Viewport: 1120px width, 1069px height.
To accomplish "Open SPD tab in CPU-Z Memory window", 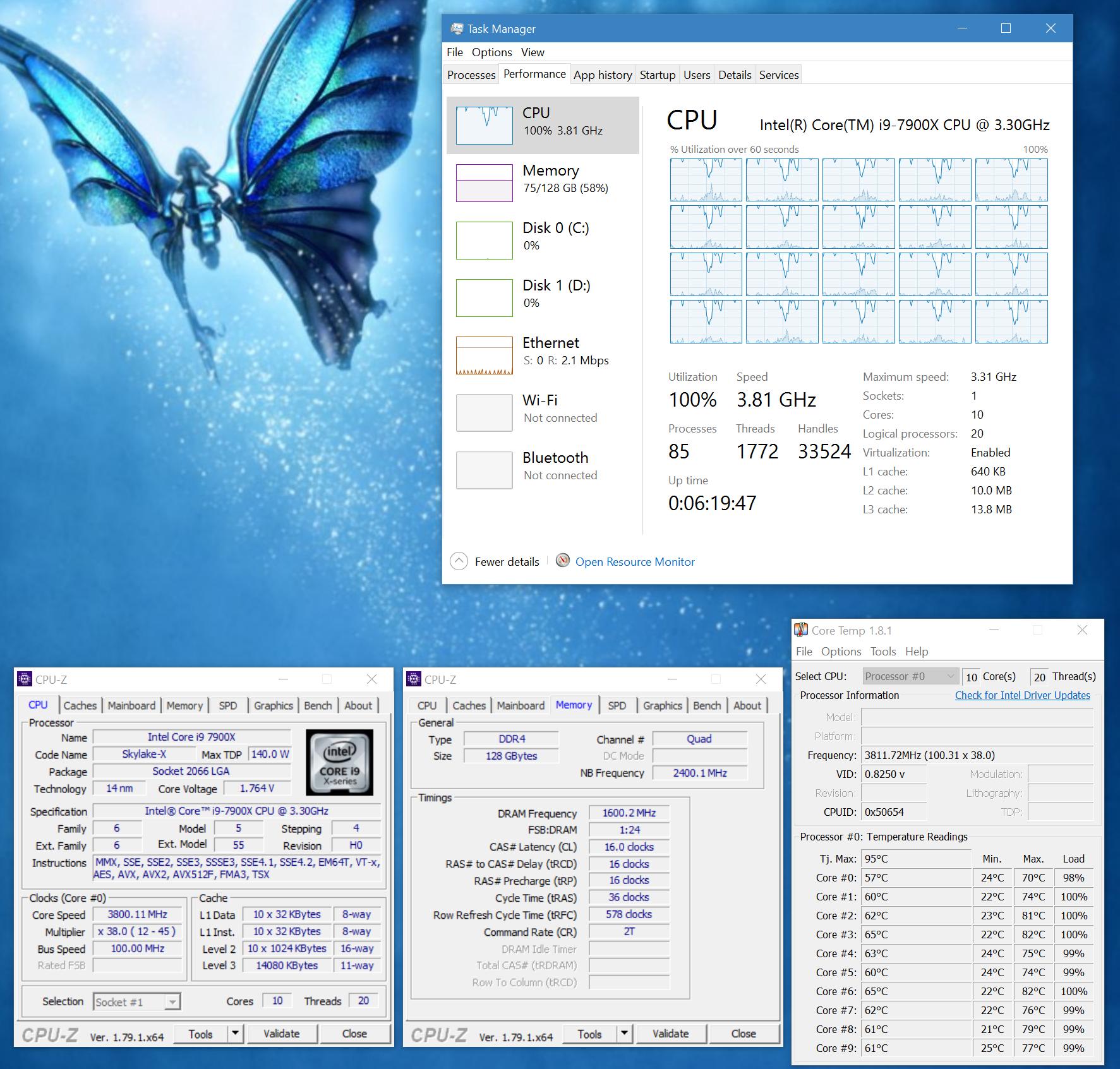I will 617,705.
